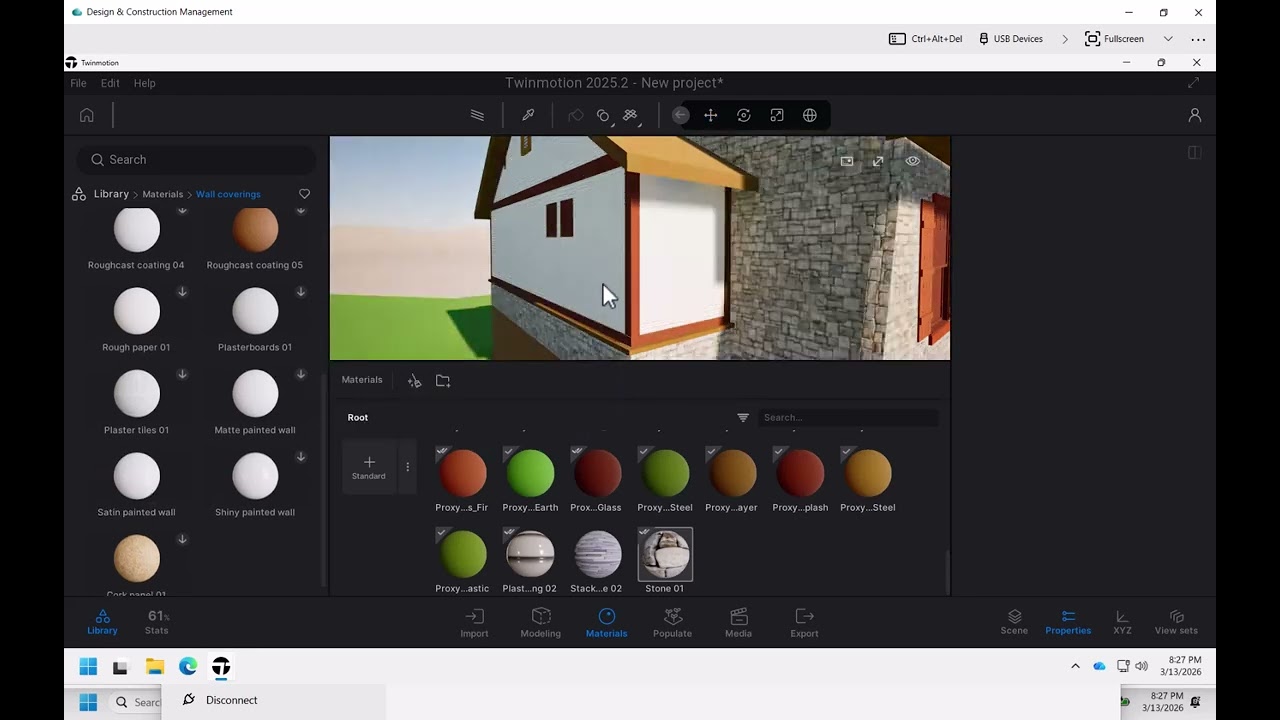The image size is (1280, 720).
Task: Click the back arrow in the toolbar
Action: (x=680, y=115)
